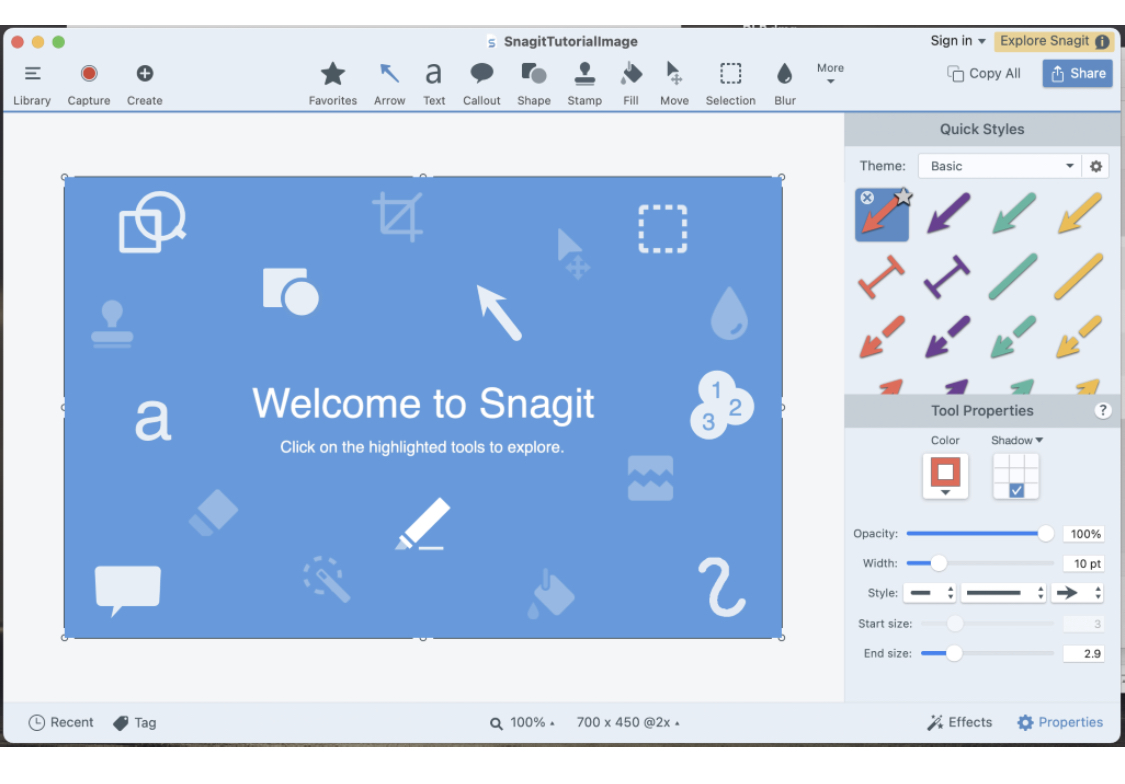Click the Tag button
The image size is (1125, 784).
point(135,722)
